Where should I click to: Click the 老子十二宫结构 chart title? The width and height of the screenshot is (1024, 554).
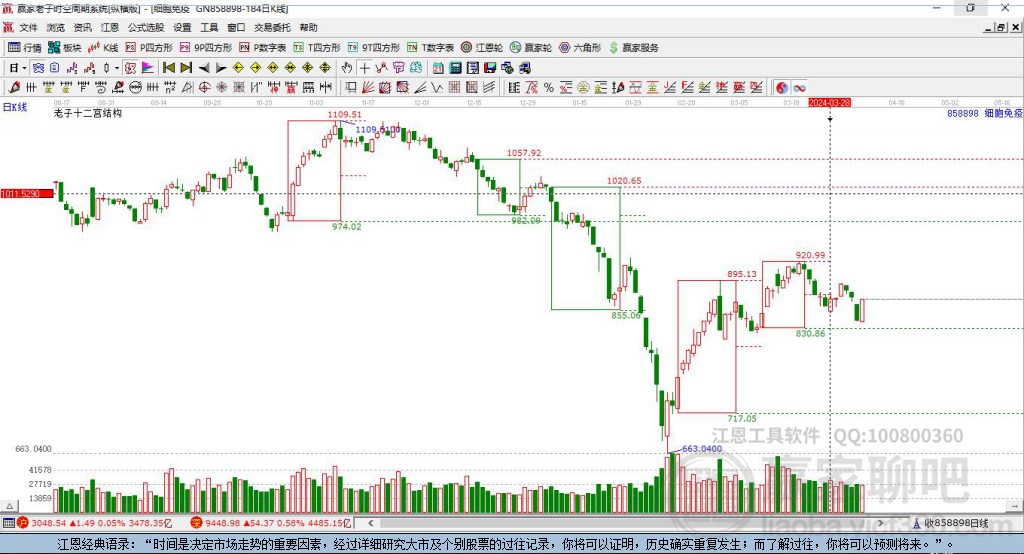[88, 113]
